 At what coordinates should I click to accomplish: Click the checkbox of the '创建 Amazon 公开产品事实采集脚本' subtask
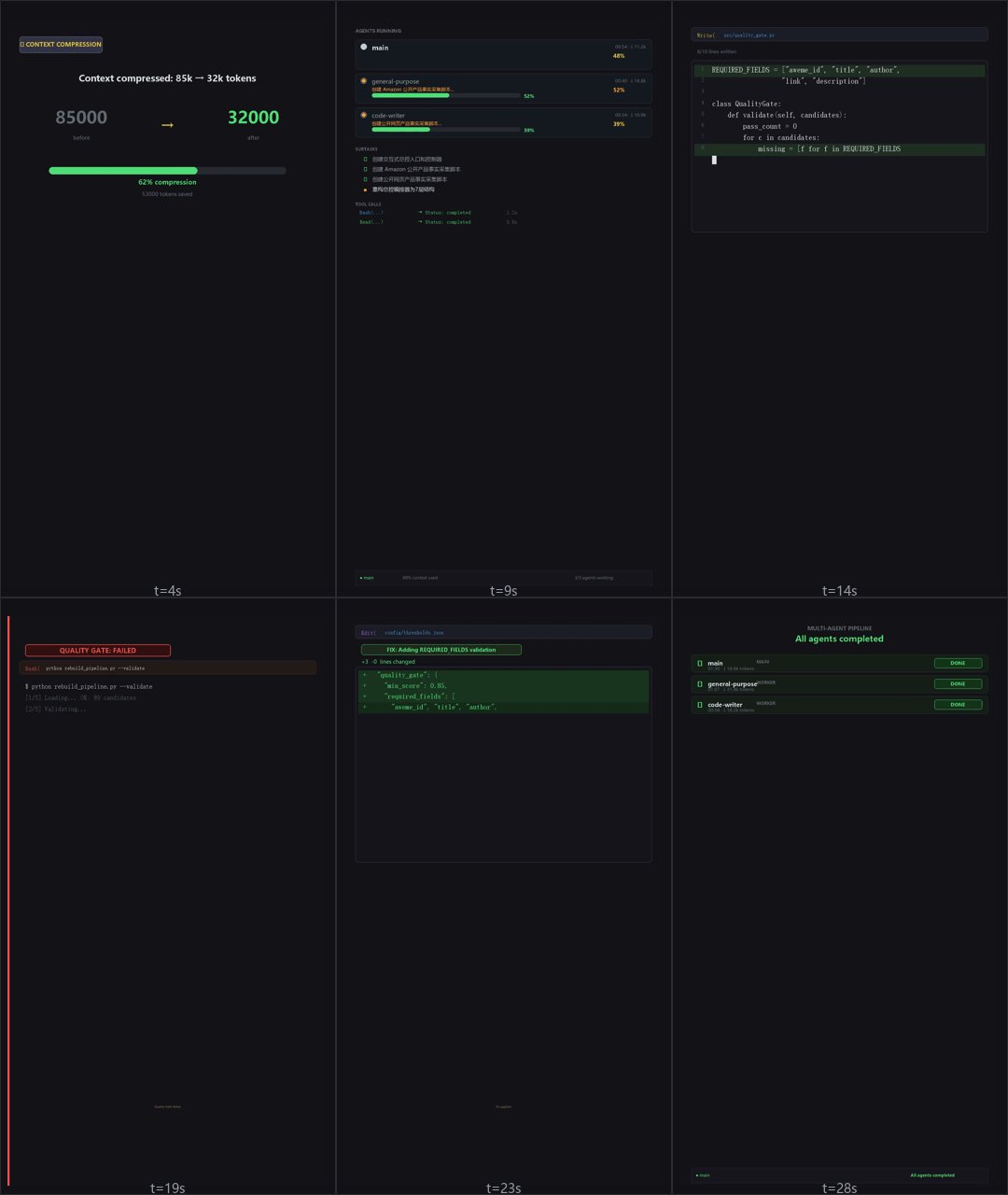[x=366, y=169]
